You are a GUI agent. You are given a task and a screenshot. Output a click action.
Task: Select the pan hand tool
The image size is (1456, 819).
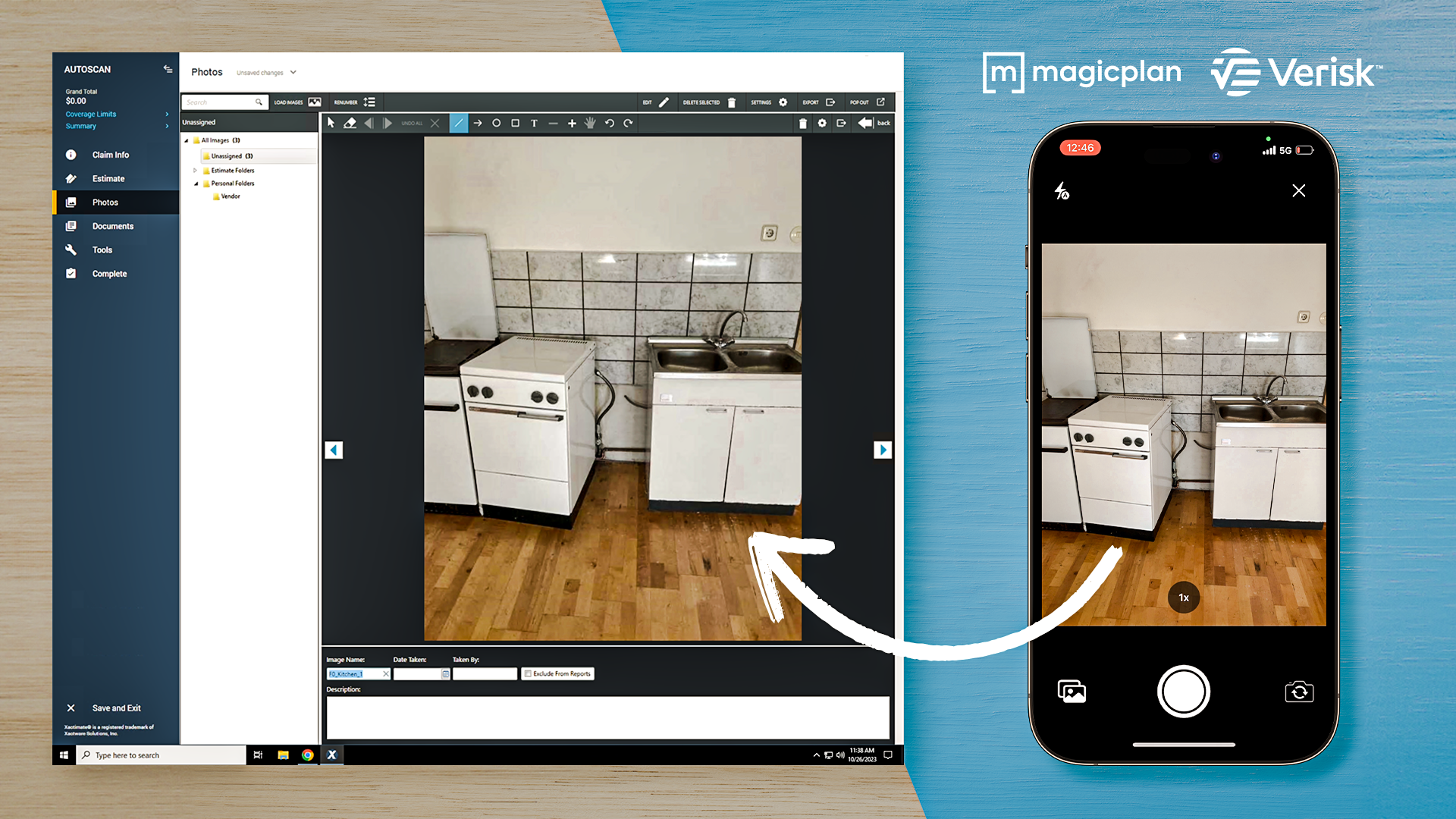[590, 123]
